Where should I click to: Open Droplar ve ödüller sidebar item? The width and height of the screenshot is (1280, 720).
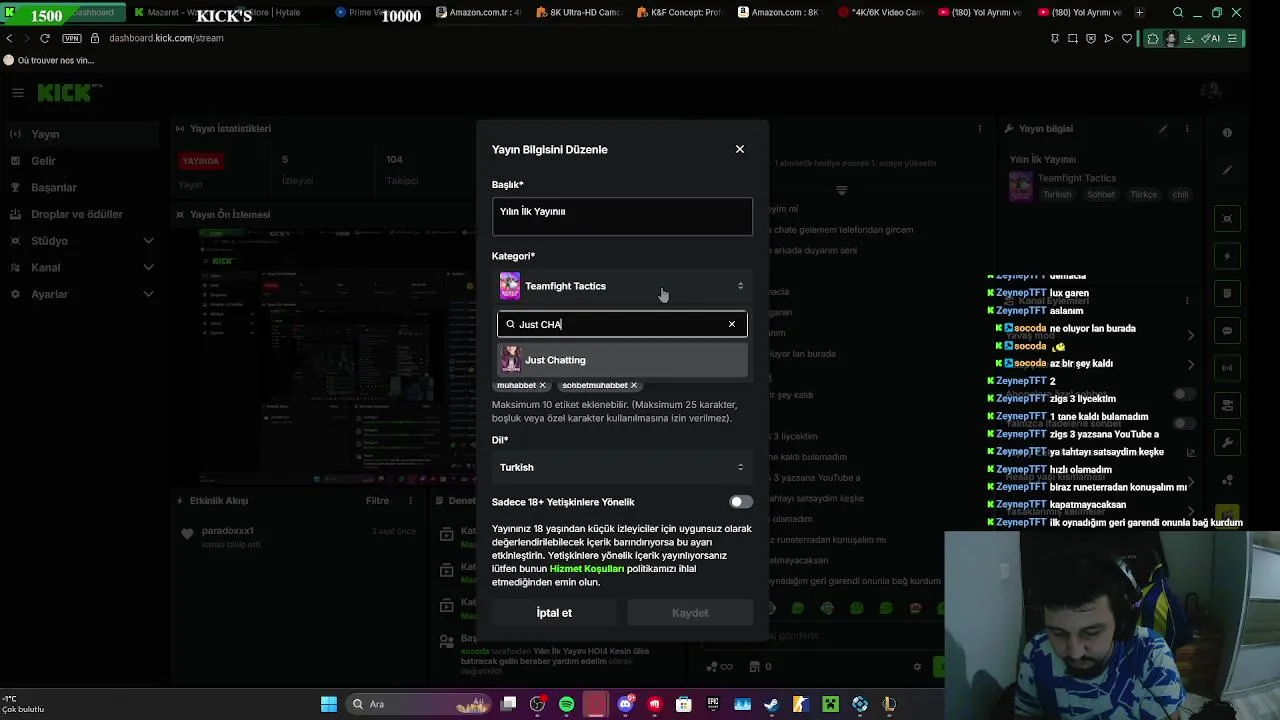[x=80, y=214]
